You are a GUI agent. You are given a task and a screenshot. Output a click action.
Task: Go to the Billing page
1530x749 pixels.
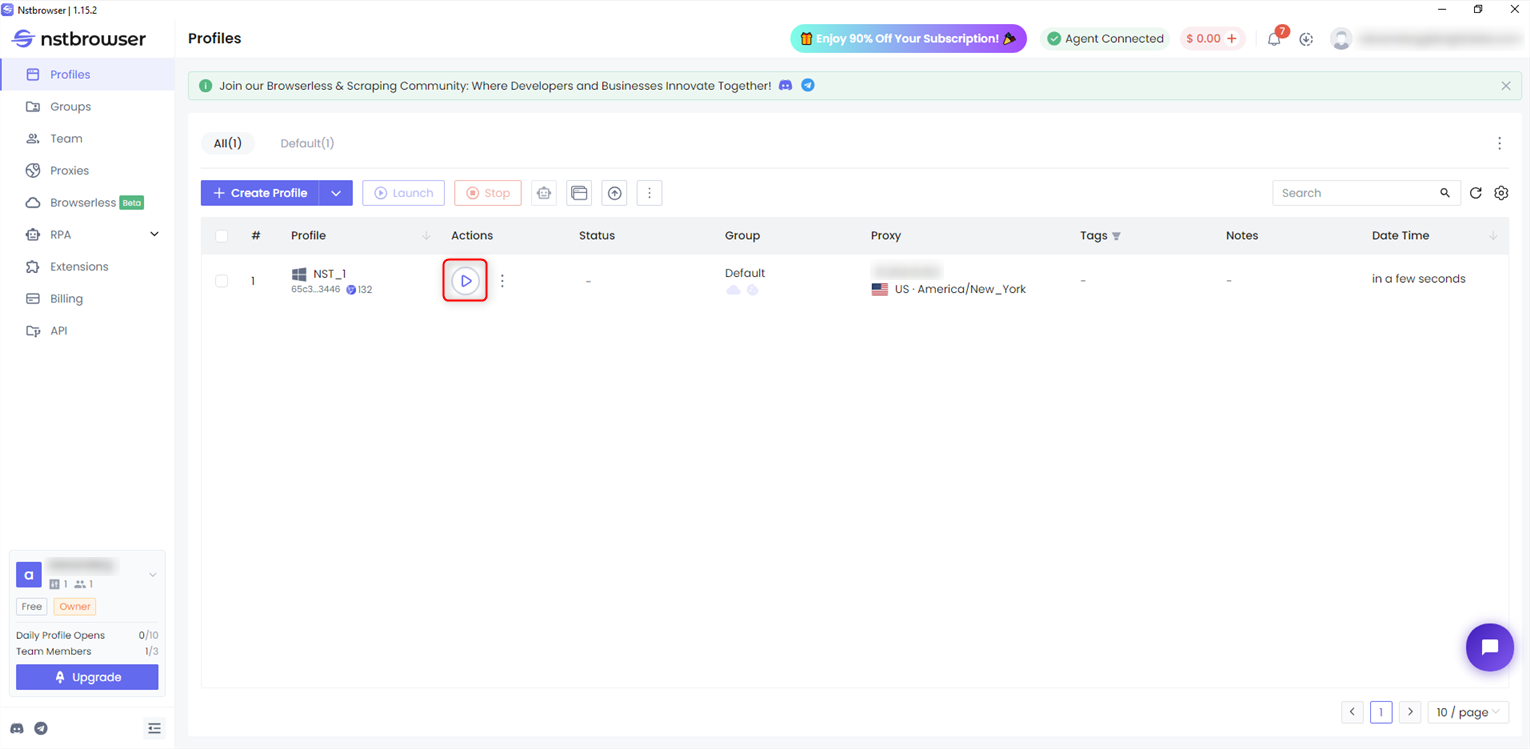[x=87, y=298]
